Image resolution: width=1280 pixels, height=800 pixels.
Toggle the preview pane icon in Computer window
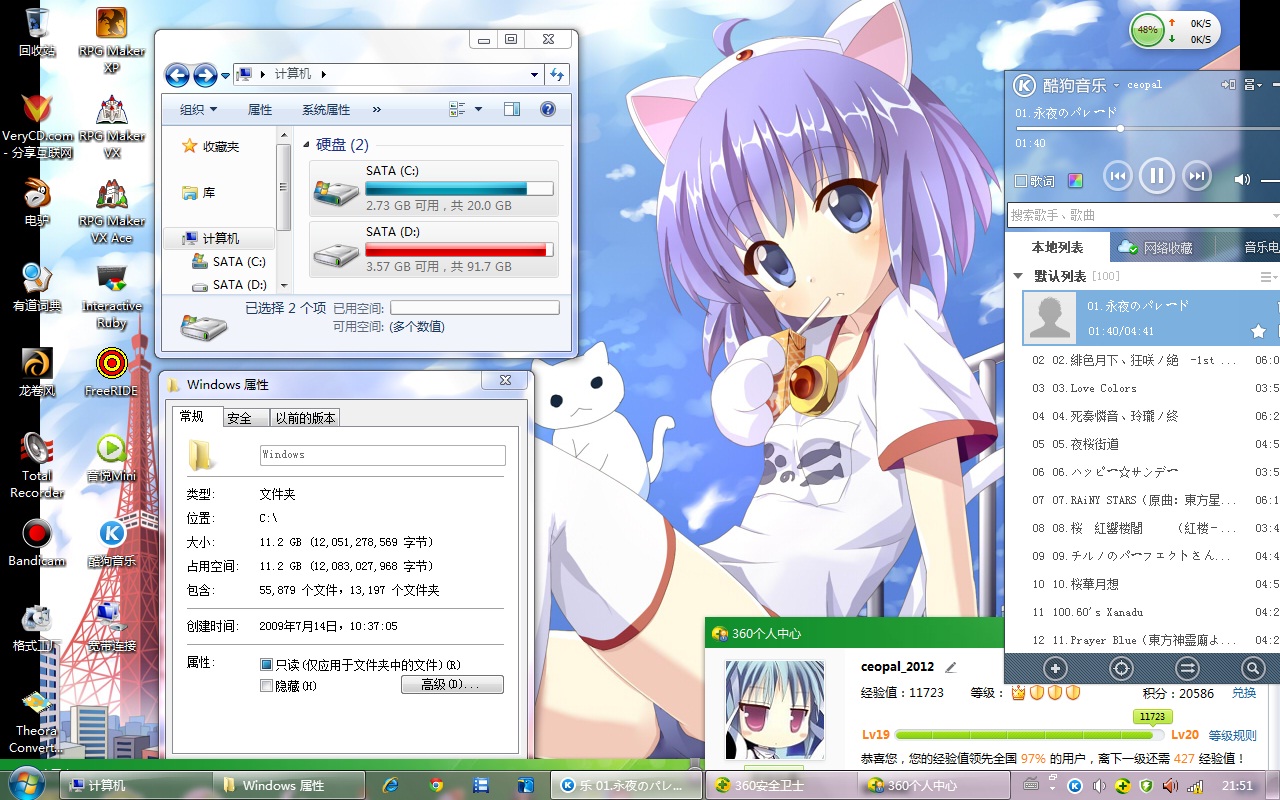(512, 109)
